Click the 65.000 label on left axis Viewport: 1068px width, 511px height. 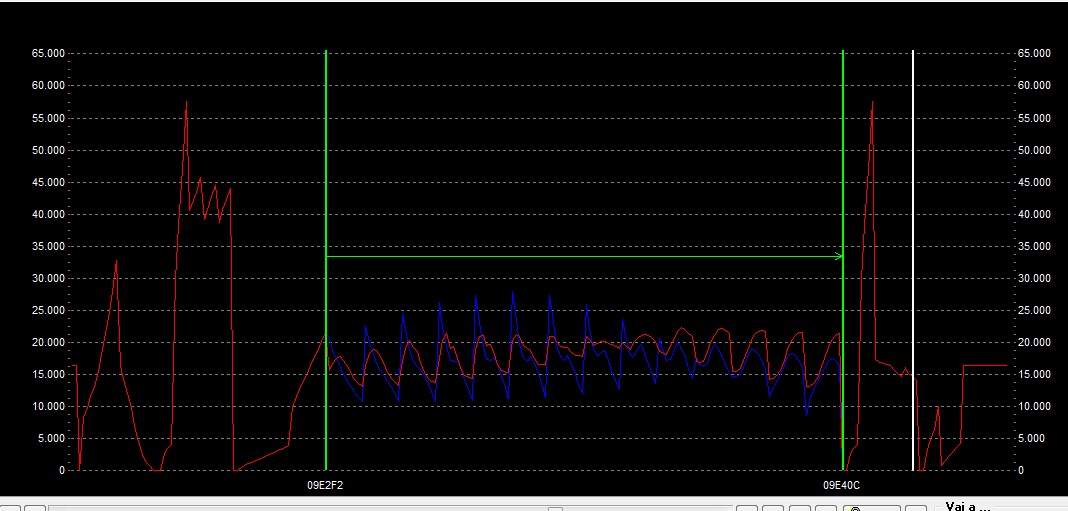48,54
